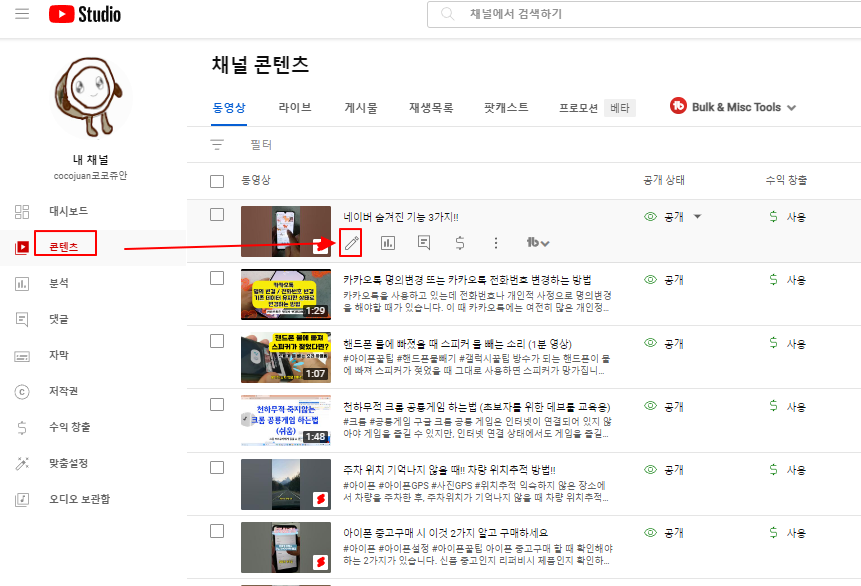
Task: Check the 크롬 공룡게임 video checkbox
Action: point(217,404)
